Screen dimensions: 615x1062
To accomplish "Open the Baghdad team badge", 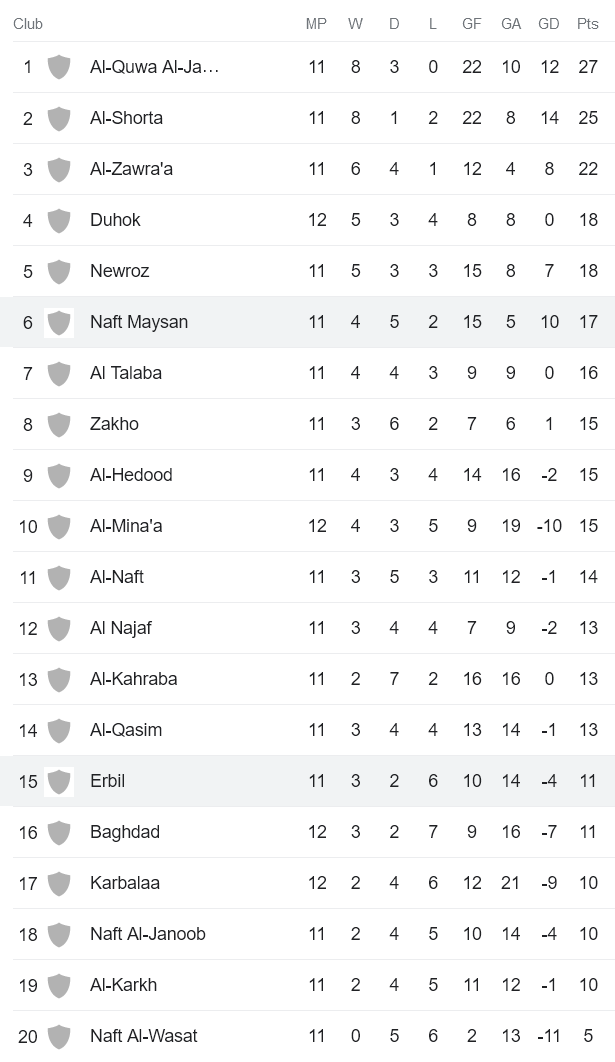I will click(61, 831).
